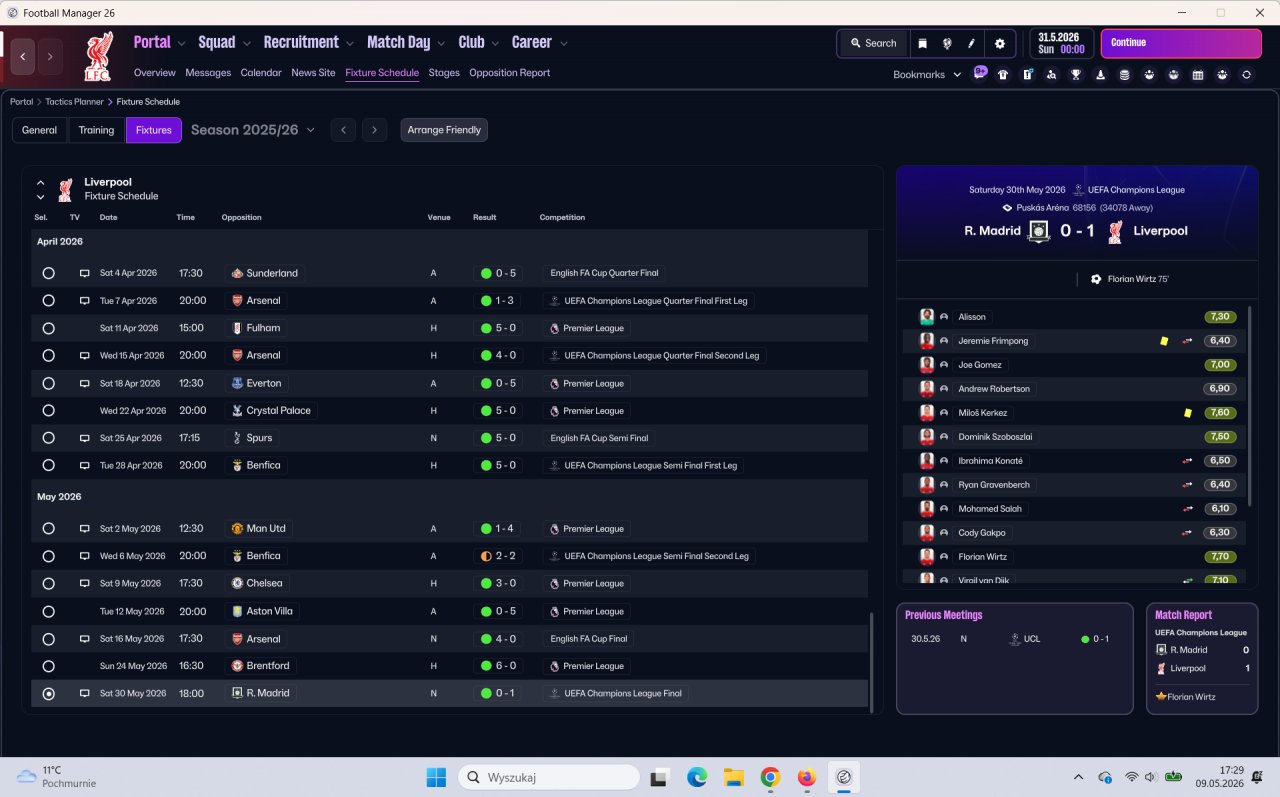This screenshot has width=1280, height=797.
Task: Open the Messages tab
Action: [x=208, y=73]
